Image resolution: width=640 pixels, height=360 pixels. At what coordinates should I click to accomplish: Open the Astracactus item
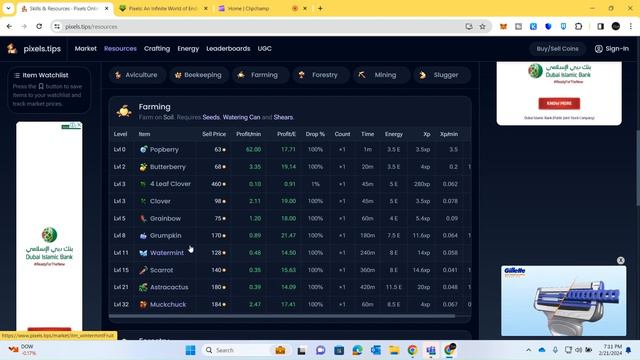pyautogui.click(x=169, y=287)
